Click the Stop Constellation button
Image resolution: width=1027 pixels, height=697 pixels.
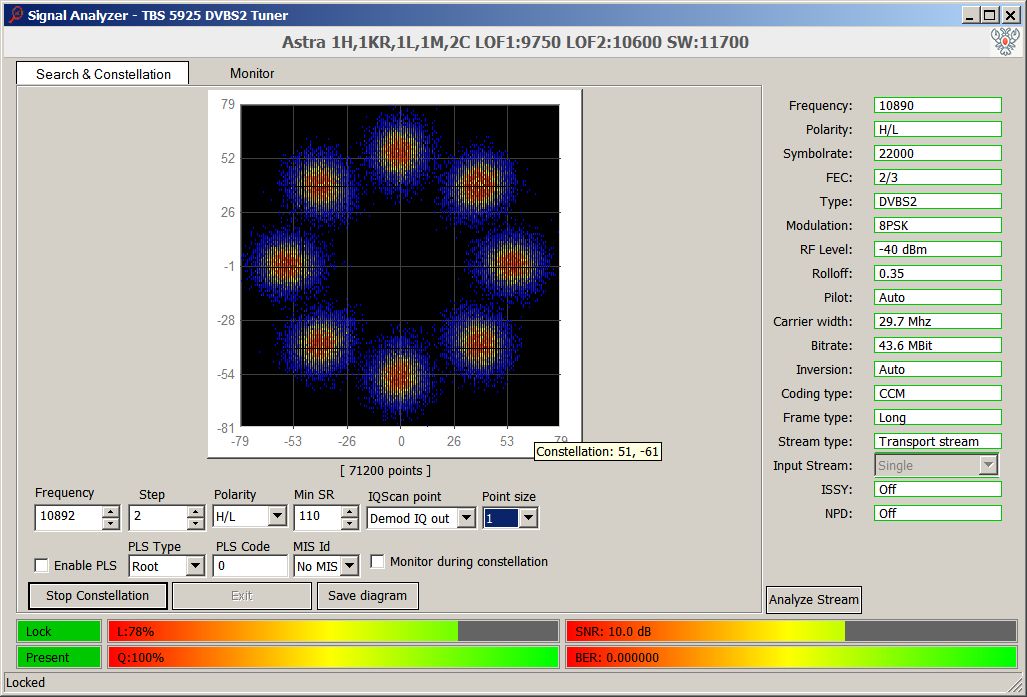tap(98, 596)
